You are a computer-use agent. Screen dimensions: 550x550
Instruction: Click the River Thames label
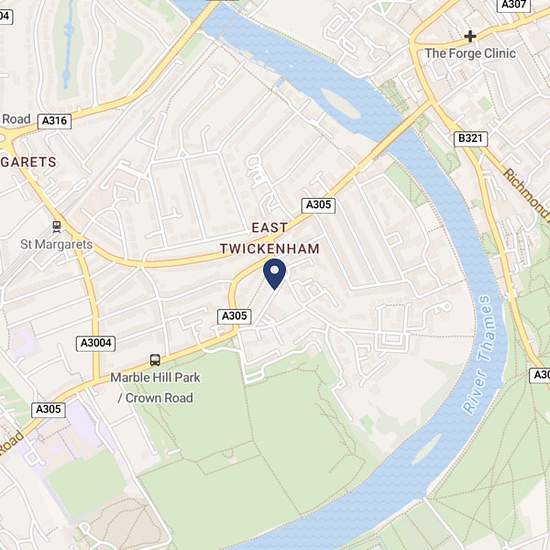[x=477, y=354]
